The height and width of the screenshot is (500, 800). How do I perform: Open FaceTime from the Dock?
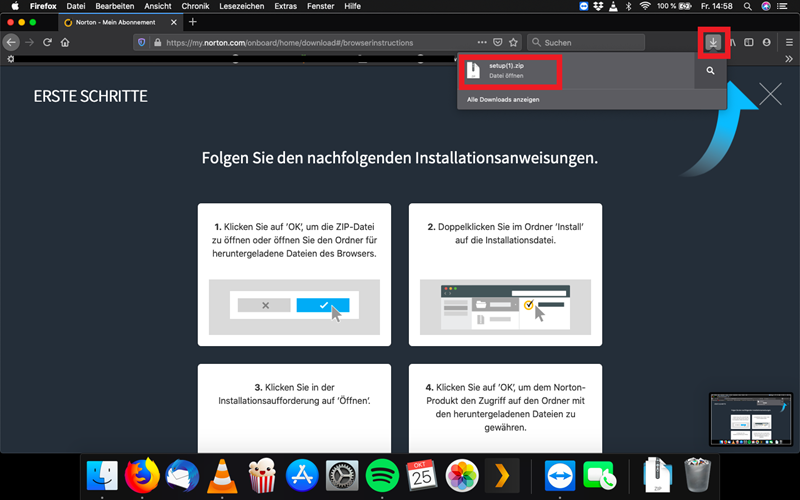click(599, 476)
